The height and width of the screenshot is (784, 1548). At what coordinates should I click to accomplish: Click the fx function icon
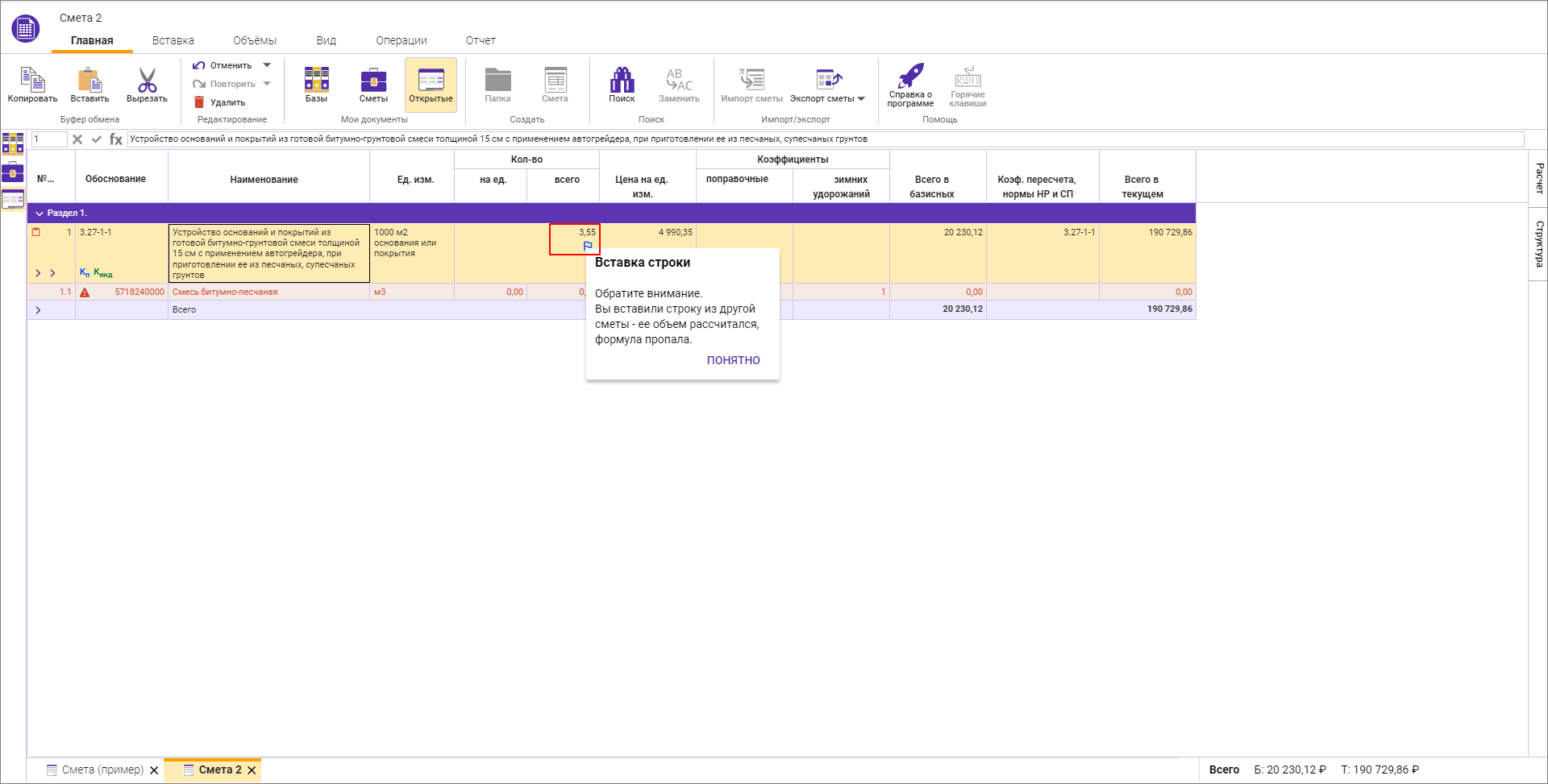116,139
